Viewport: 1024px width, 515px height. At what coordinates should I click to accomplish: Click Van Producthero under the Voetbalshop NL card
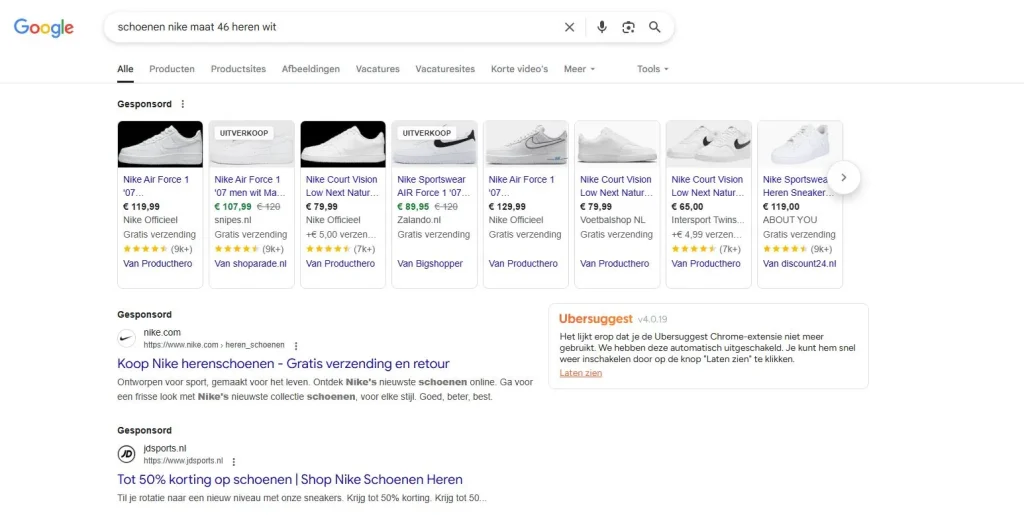click(x=615, y=264)
